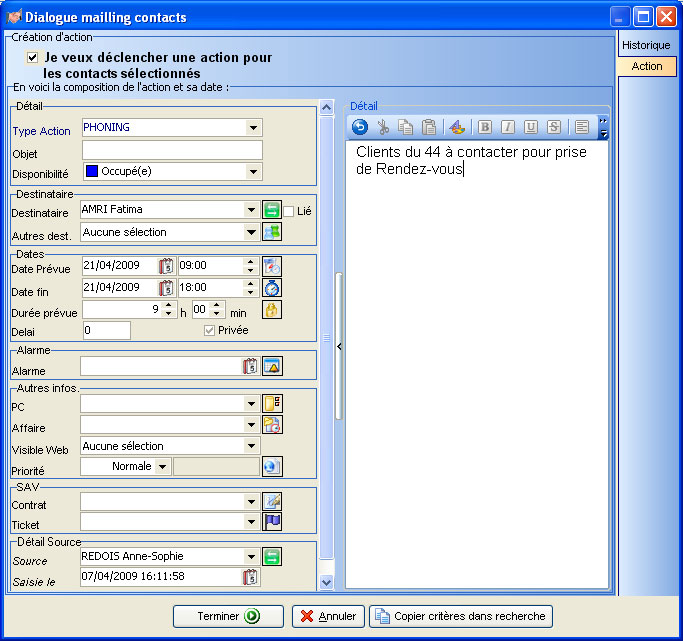Open calendar picker for Saisie le
The image size is (683, 641).
[250, 577]
